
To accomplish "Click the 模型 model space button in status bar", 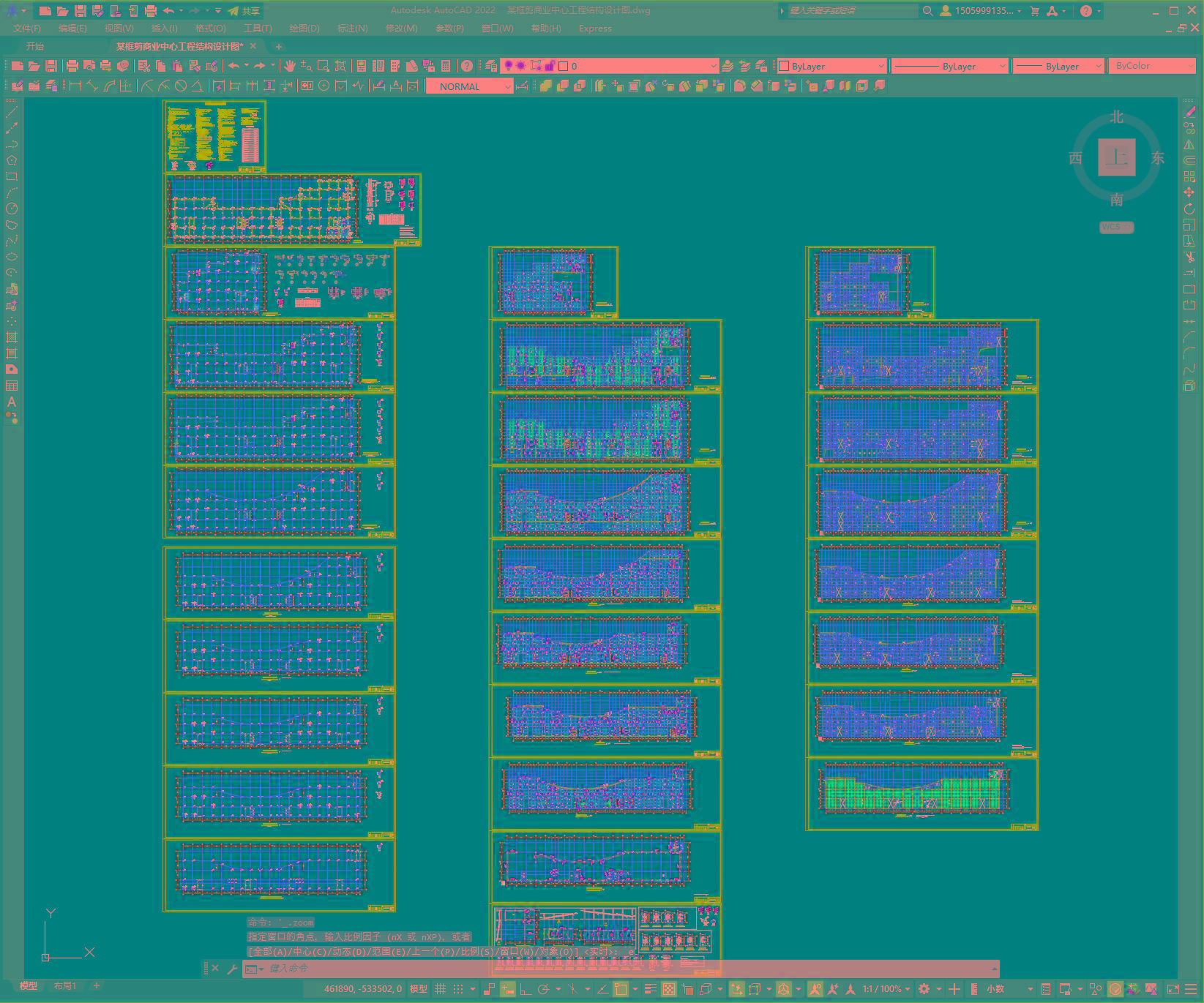I will pyautogui.click(x=419, y=989).
